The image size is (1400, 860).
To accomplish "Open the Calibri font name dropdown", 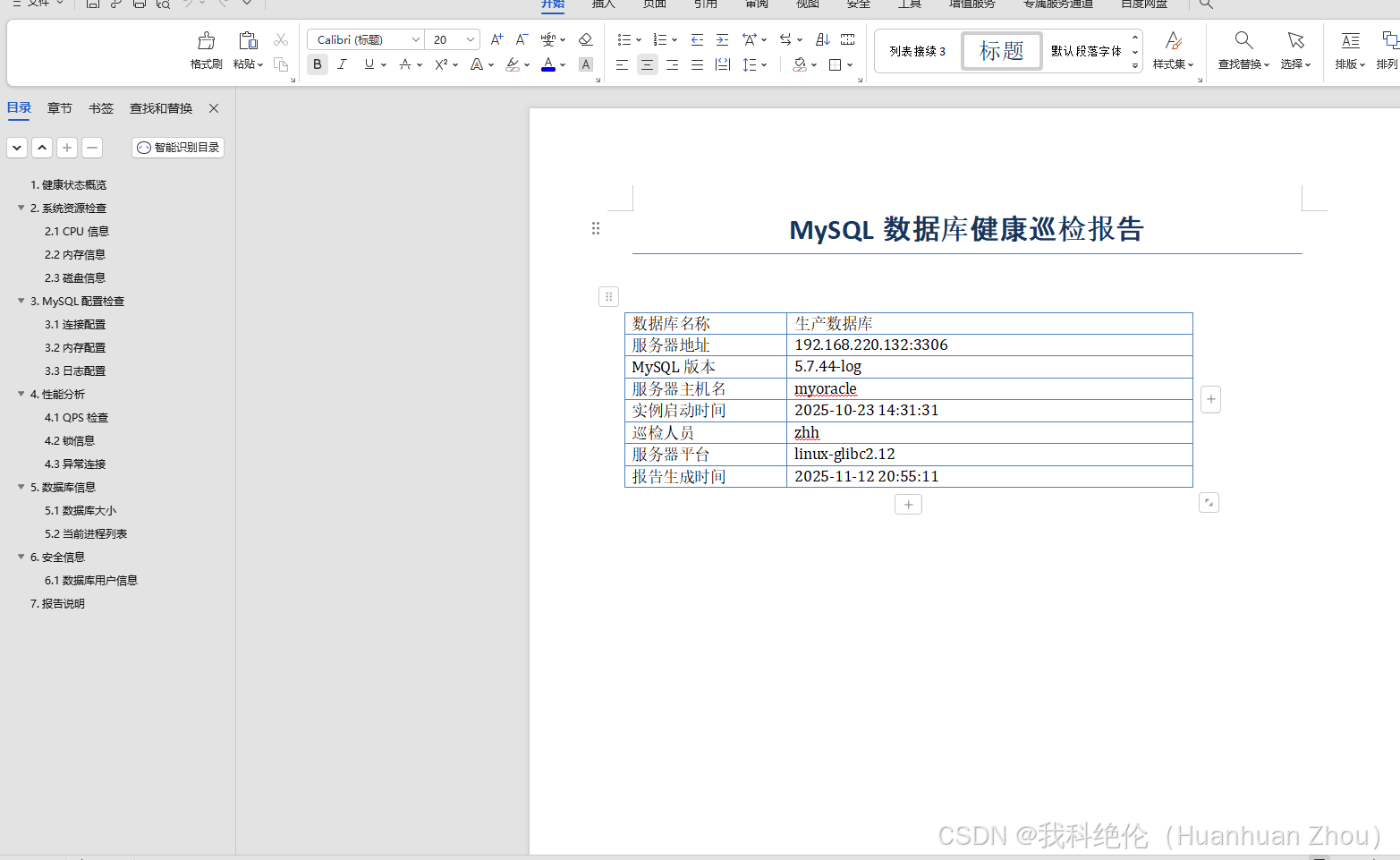I will [x=416, y=39].
